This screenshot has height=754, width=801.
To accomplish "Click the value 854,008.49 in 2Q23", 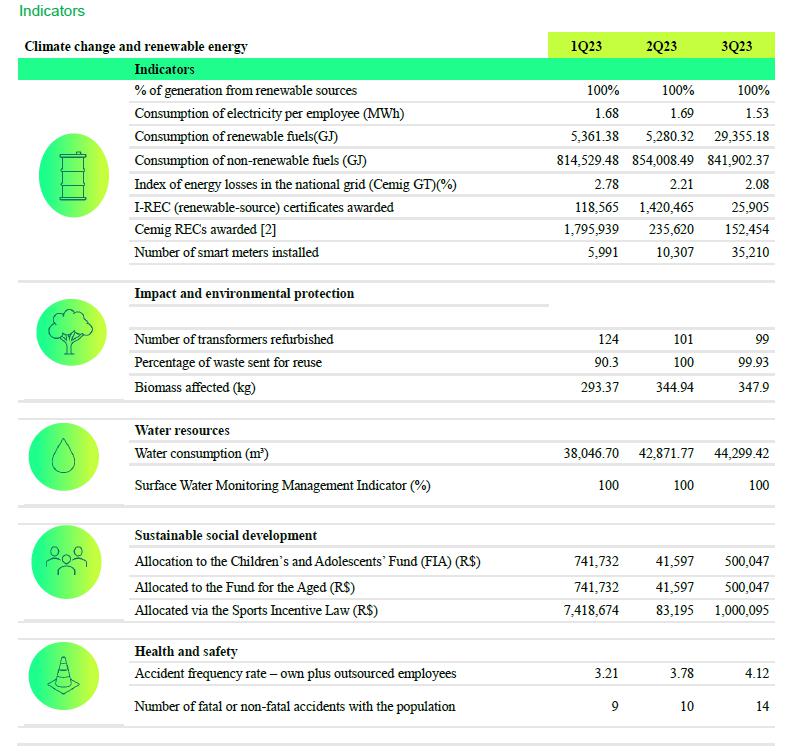I will pyautogui.click(x=663, y=160).
